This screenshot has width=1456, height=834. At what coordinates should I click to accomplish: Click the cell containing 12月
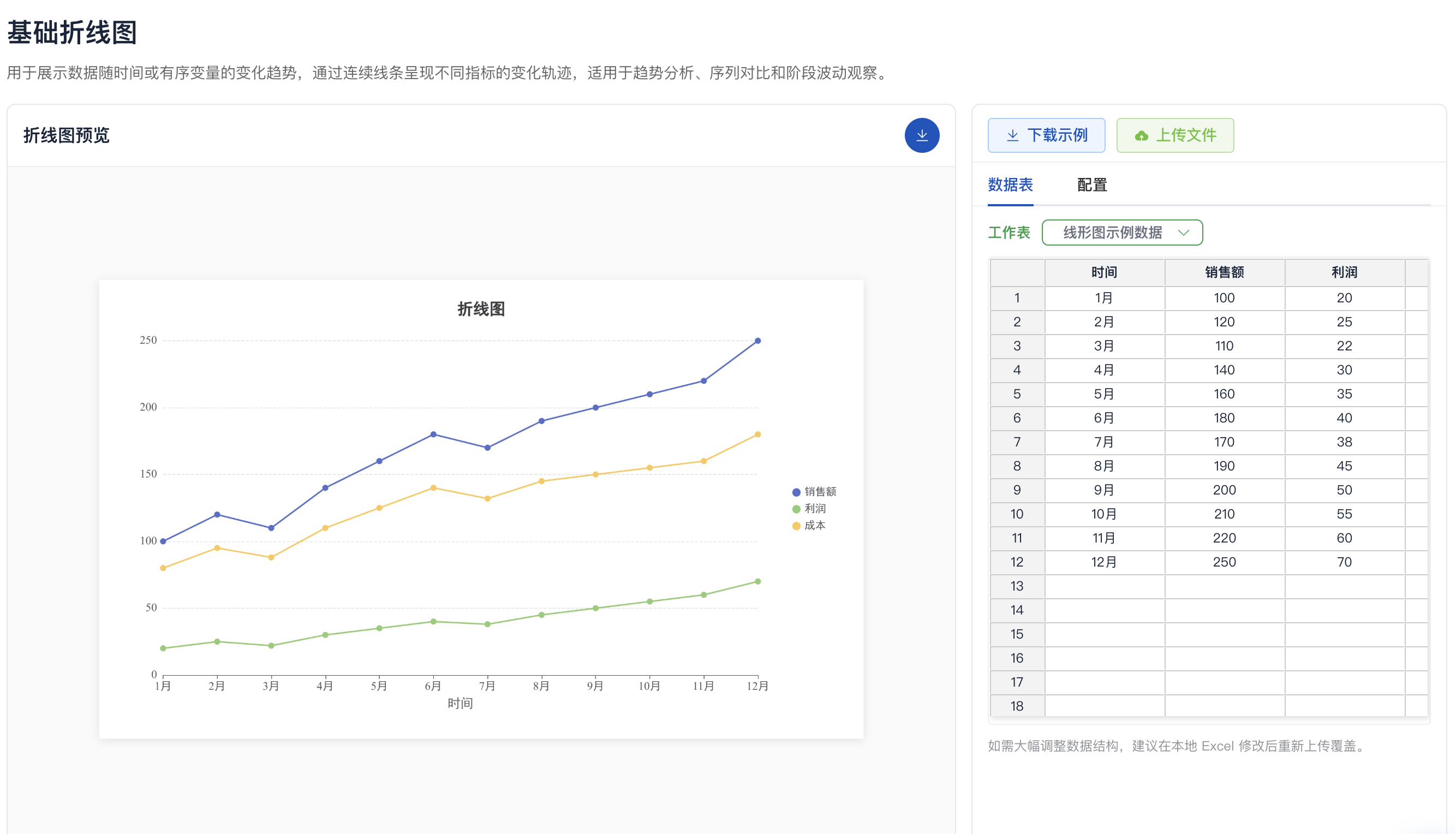click(x=1105, y=562)
